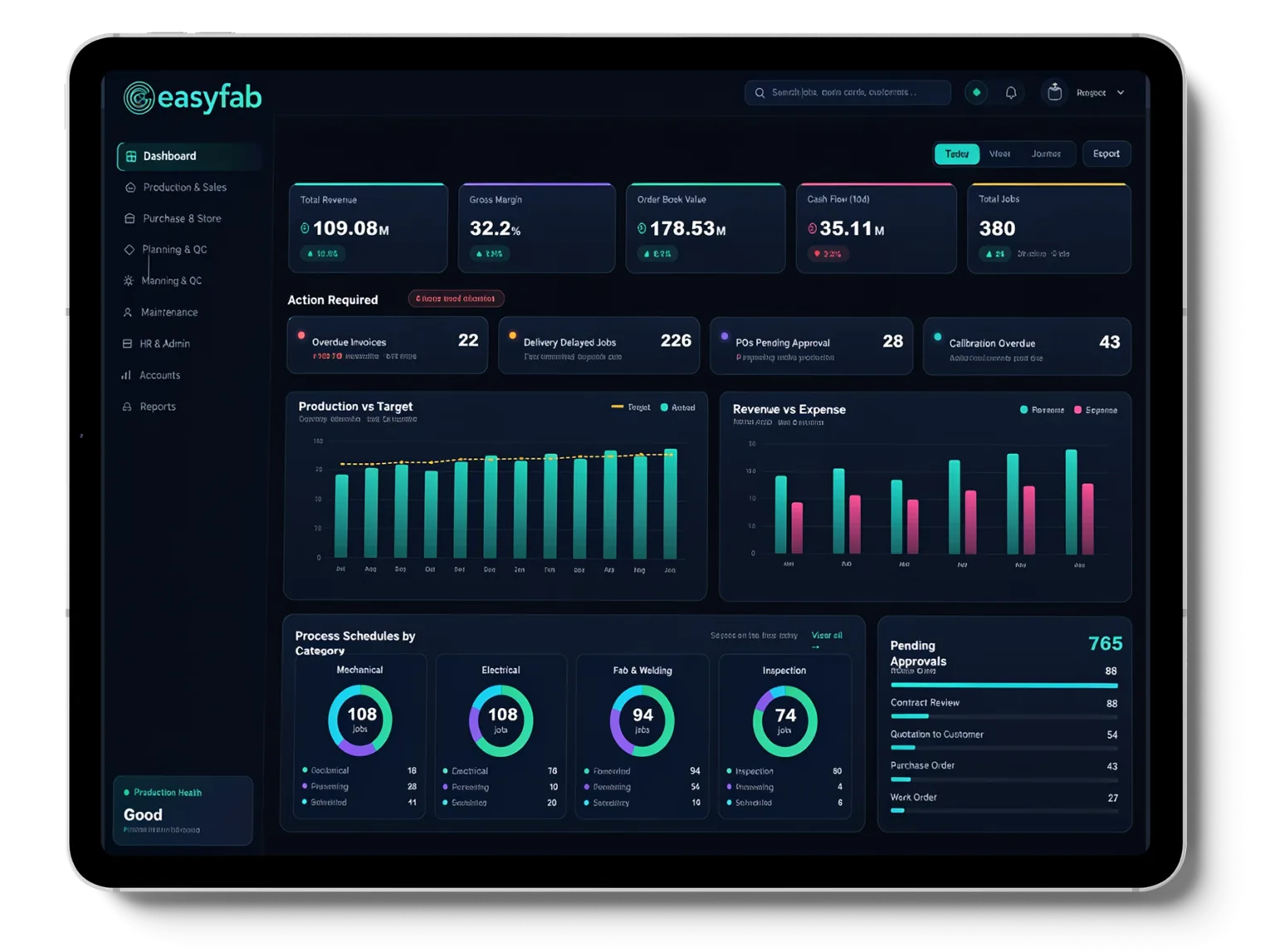Open the Calibration Overdue card

click(1026, 345)
